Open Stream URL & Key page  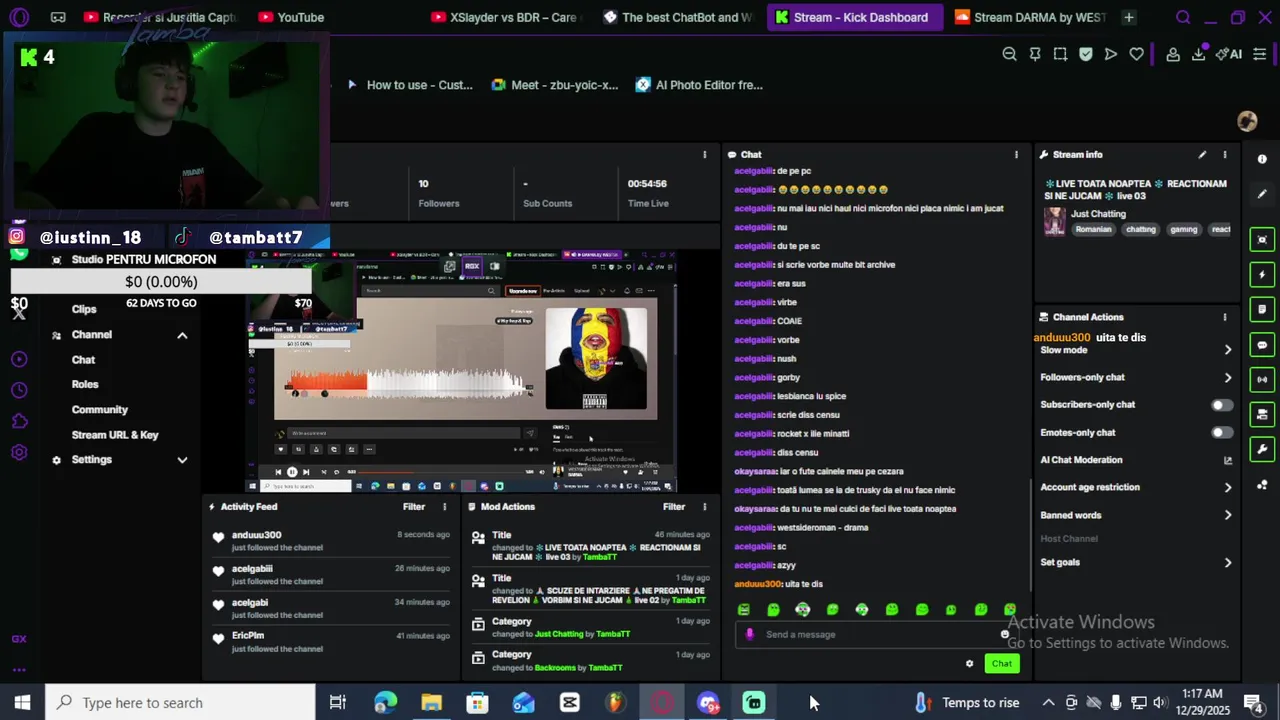tap(115, 435)
